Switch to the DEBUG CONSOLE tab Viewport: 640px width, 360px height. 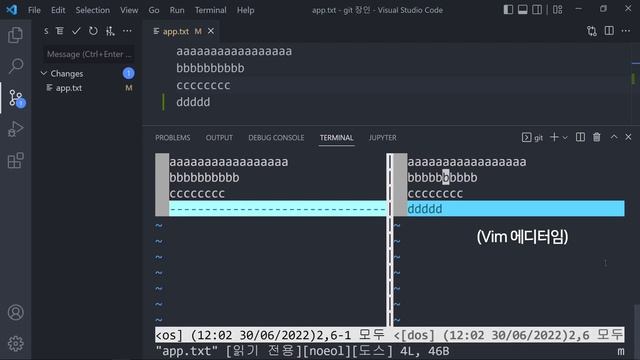click(x=276, y=138)
